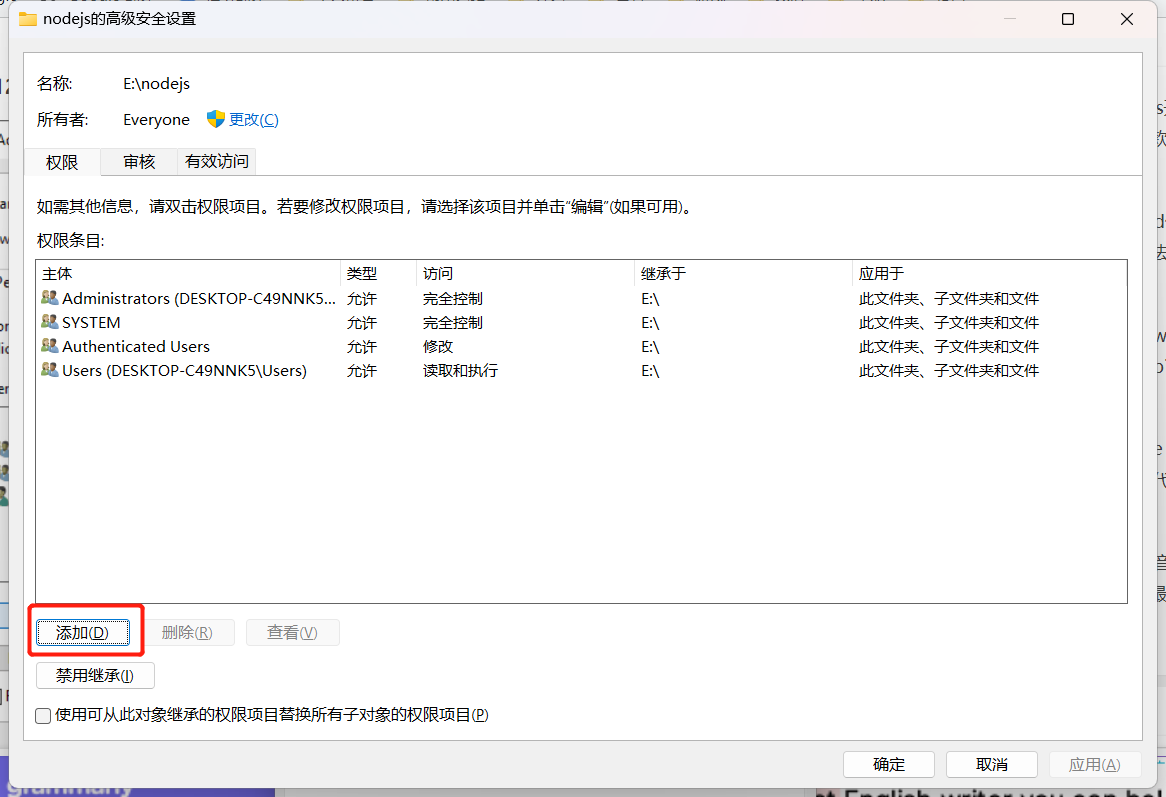1166x797 pixels.
Task: Confirm settings with the 确定 button
Action: click(888, 764)
